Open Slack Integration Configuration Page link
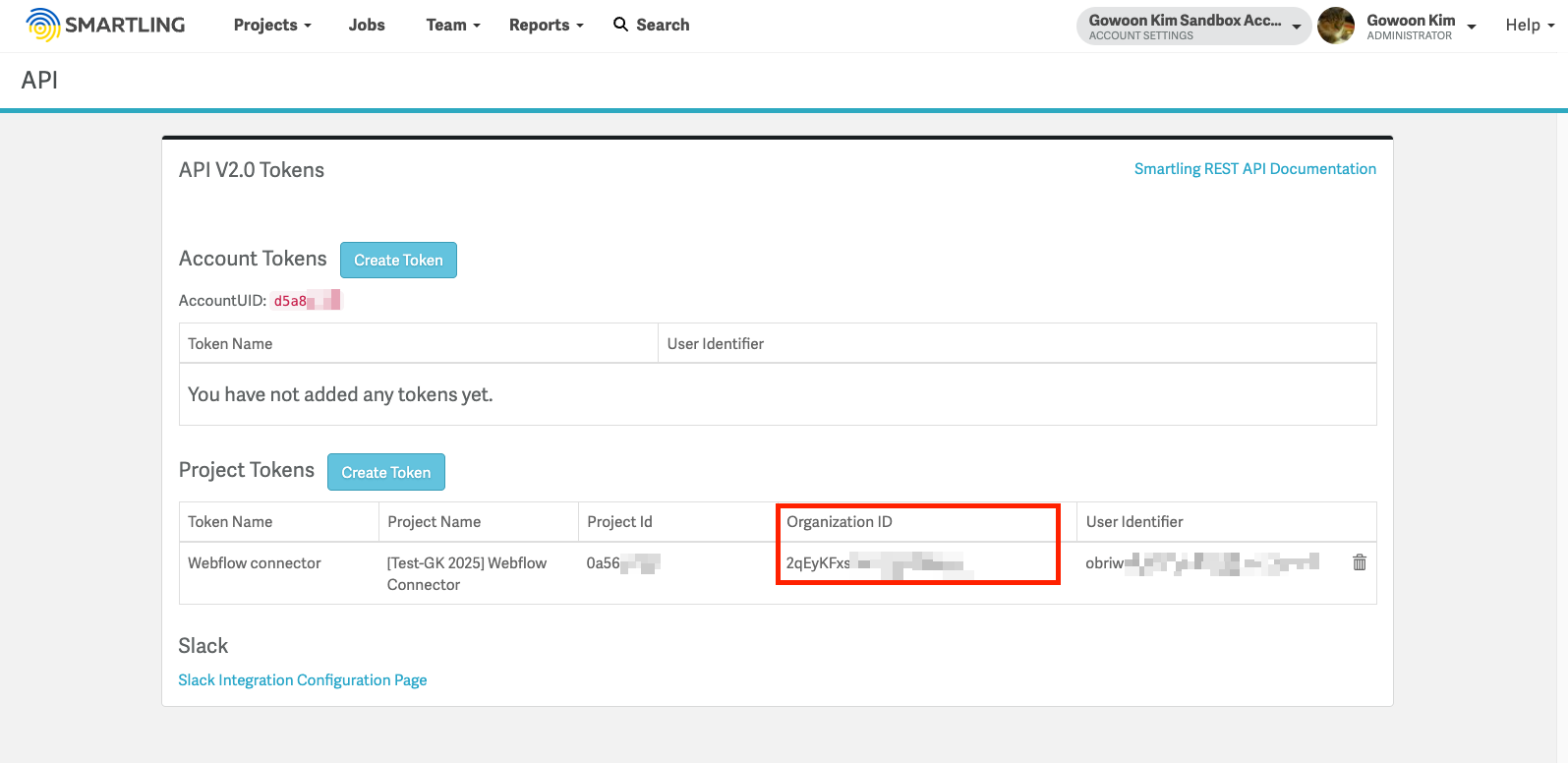 303,680
